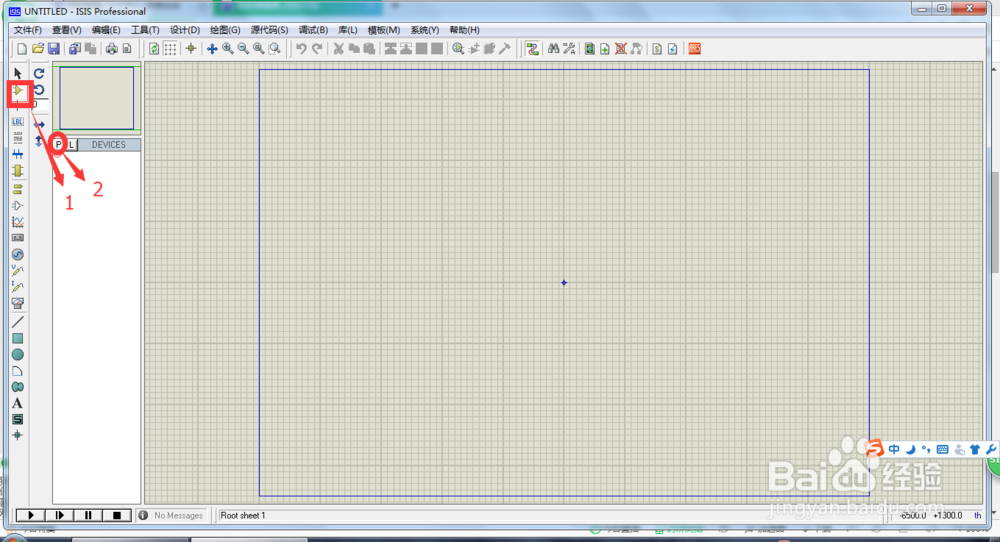Screen dimensions: 1000x542
Task: Toggle the false origin icon
Action: click(191, 49)
